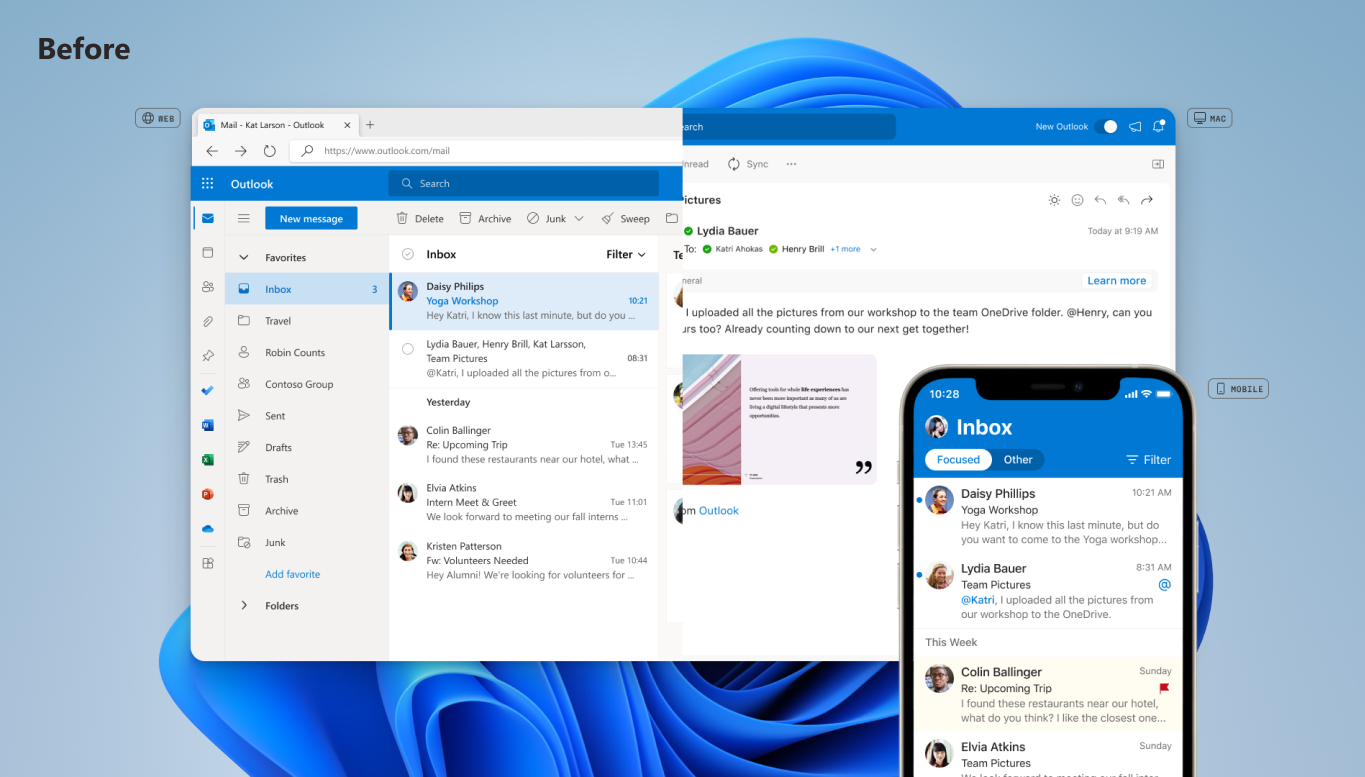Select the Lydia Bauer Team Pictures message circle
The height and width of the screenshot is (777, 1365).
point(407,349)
